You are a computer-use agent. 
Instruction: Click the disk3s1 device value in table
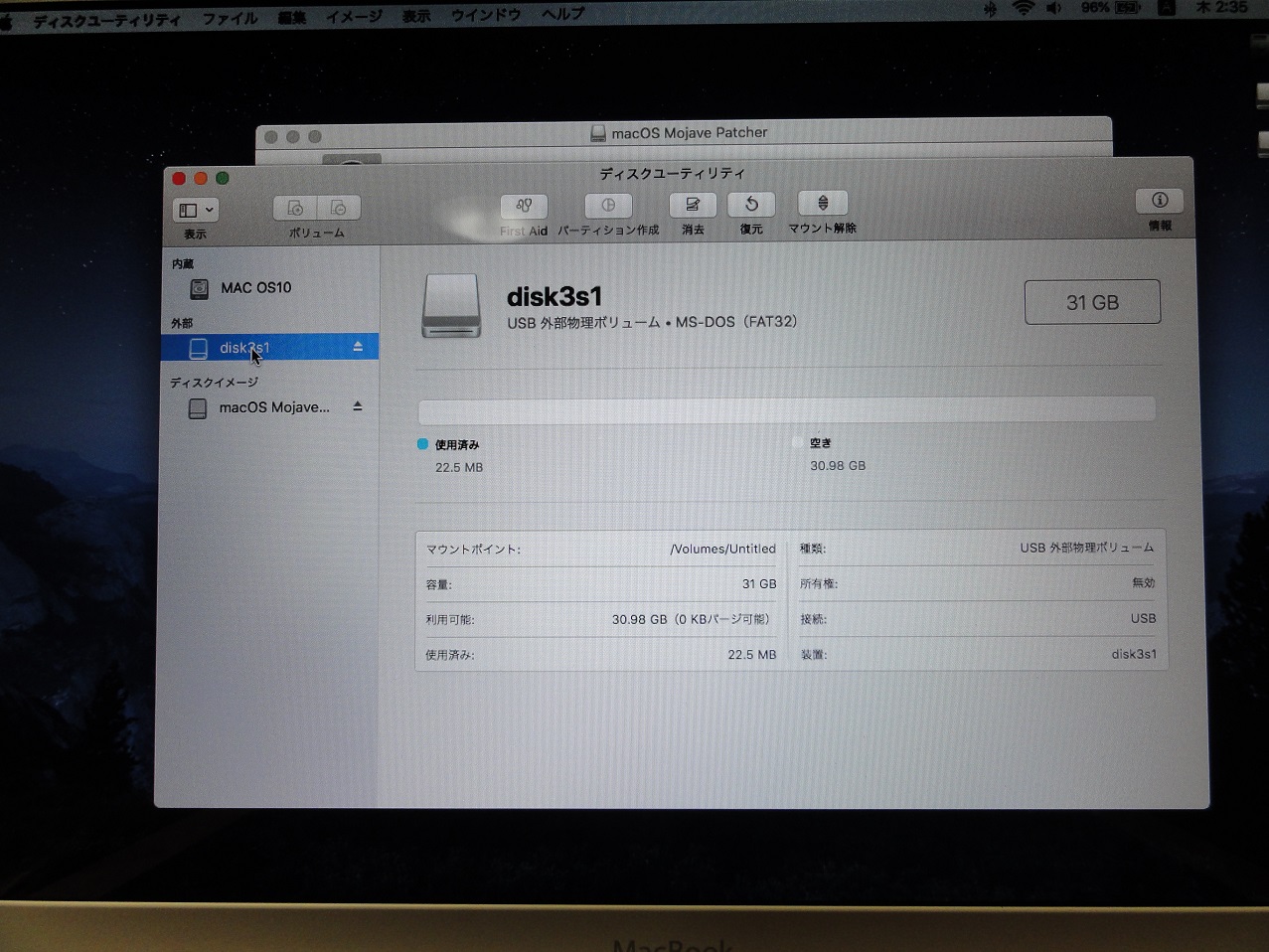pos(1134,654)
